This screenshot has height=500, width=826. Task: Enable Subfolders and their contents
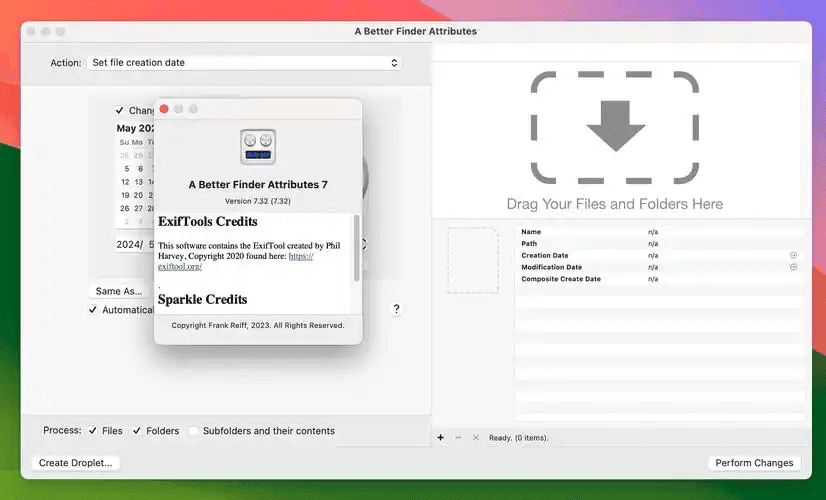(194, 431)
